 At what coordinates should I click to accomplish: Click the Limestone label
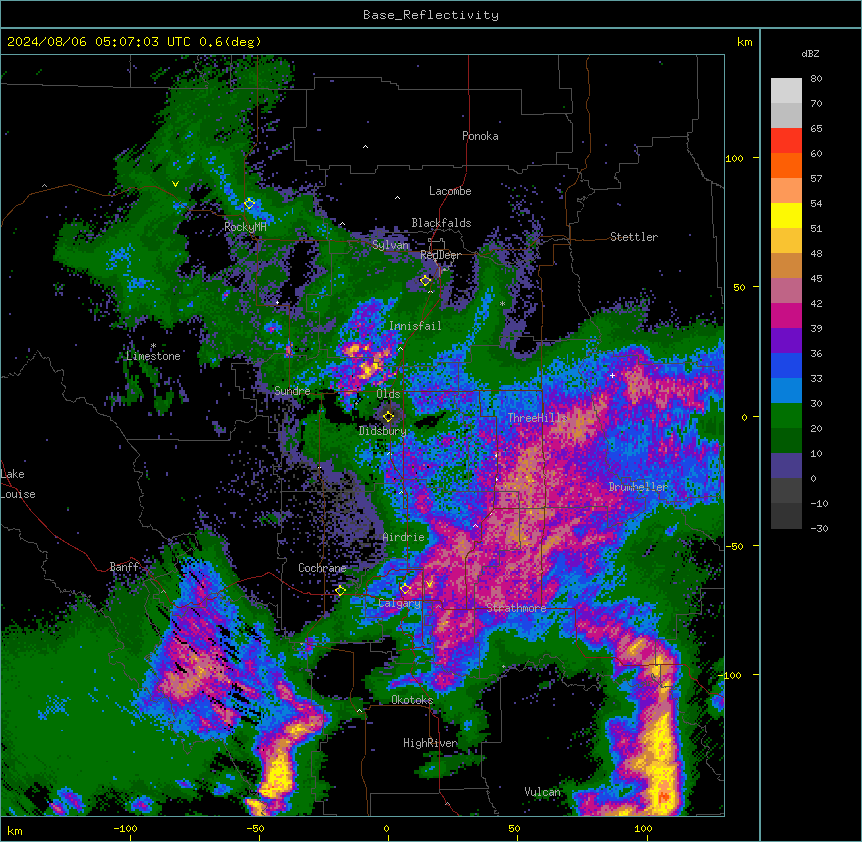tap(153, 356)
